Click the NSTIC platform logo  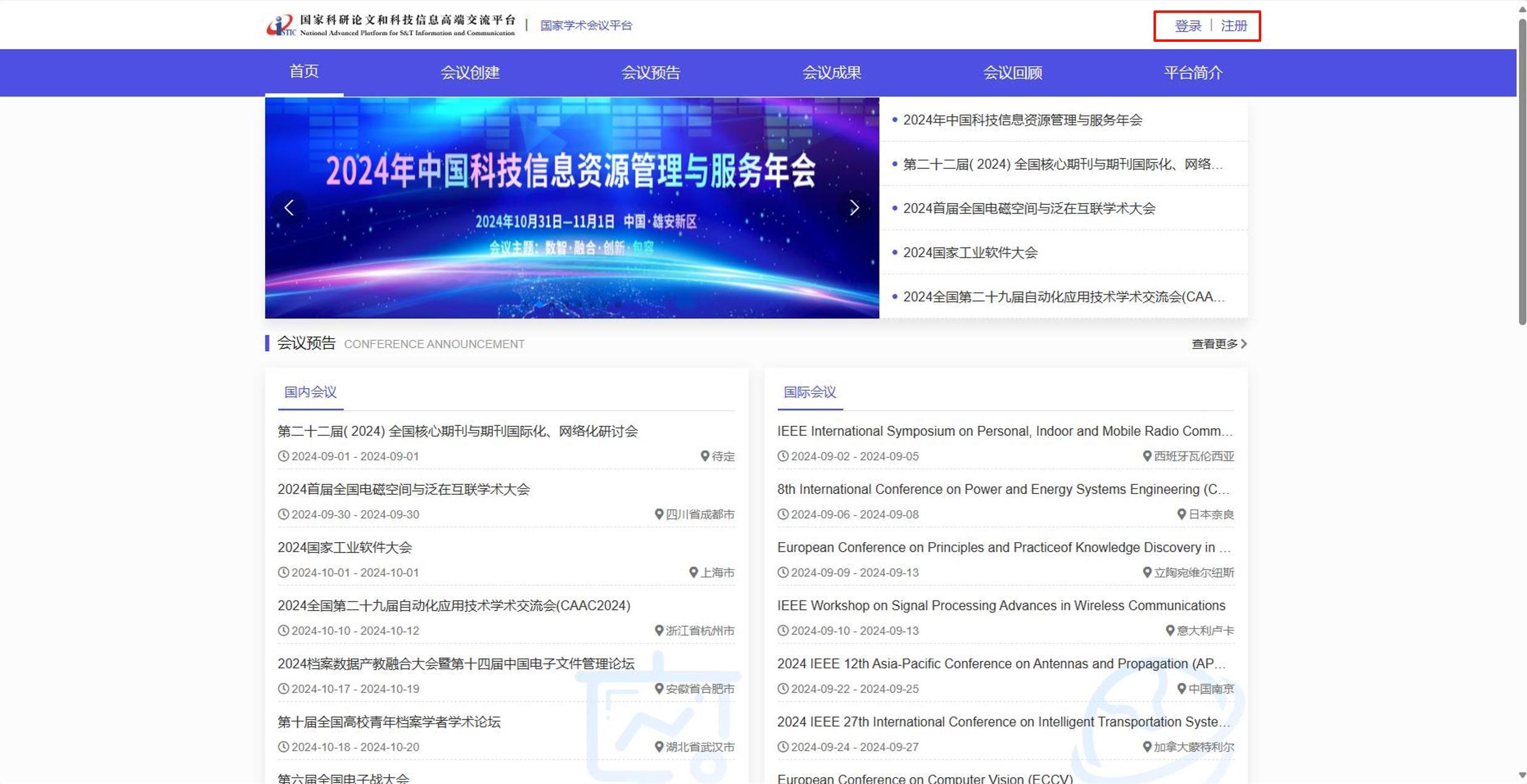[391, 25]
